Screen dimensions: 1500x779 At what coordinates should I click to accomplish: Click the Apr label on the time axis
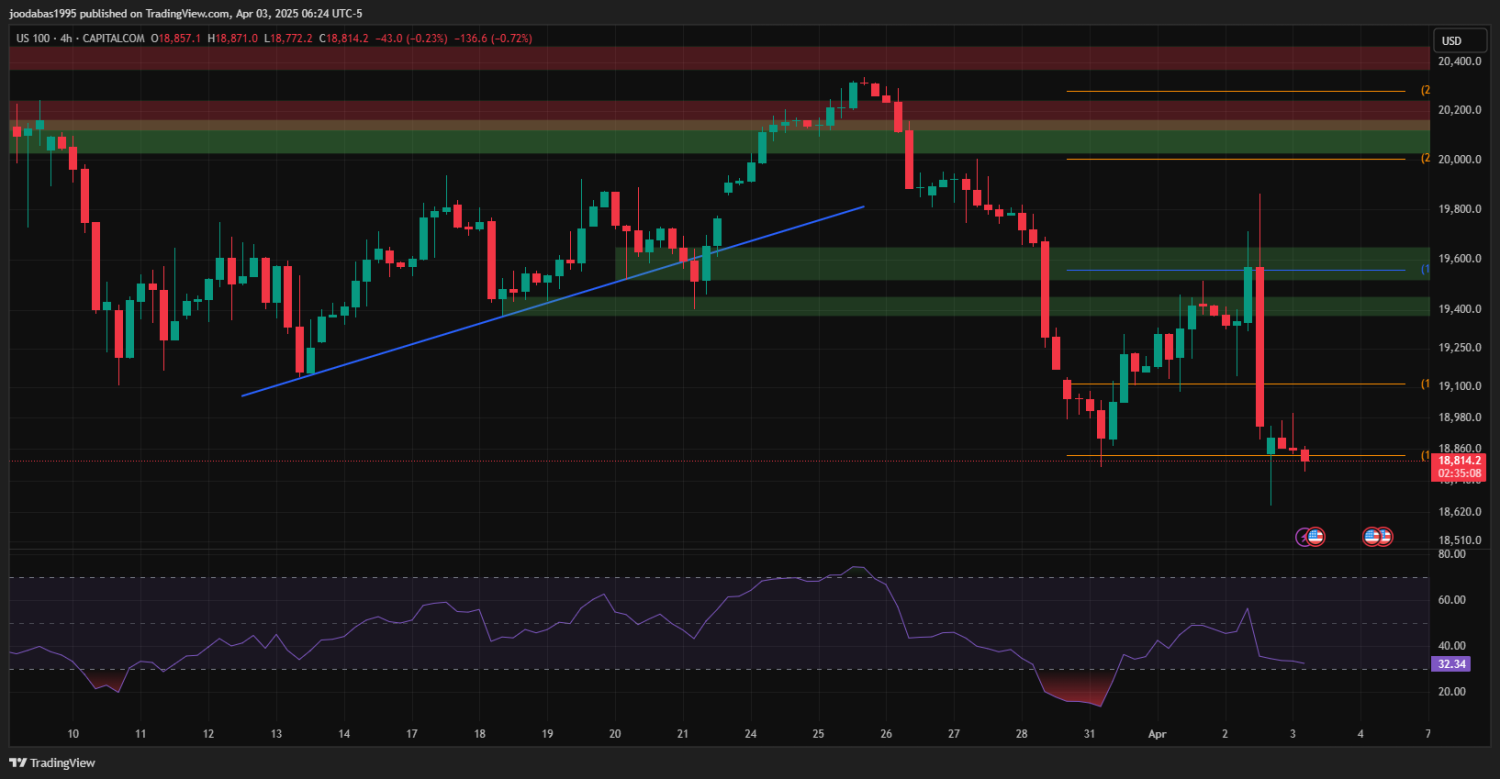pyautogui.click(x=1157, y=733)
